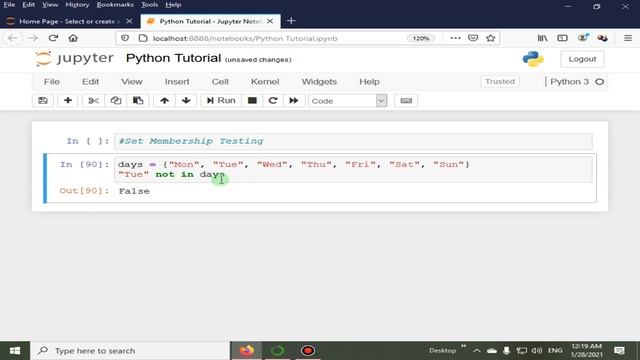640x360 pixels.
Task: Open the cell type Code dropdown
Action: click(347, 101)
